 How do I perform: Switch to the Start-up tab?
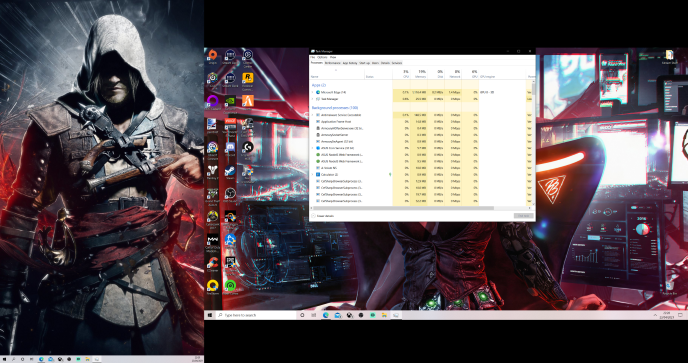(x=365, y=63)
